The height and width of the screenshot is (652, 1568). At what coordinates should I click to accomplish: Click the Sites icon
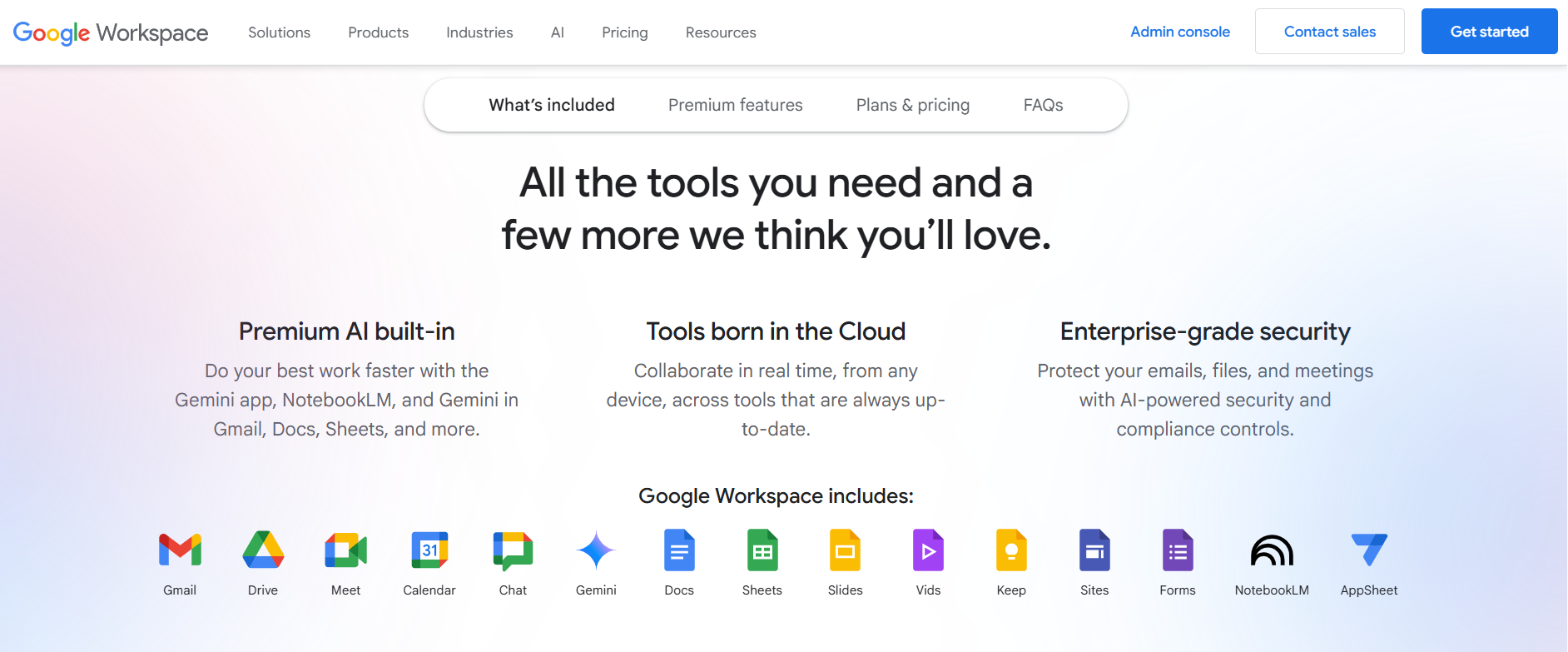pos(1094,550)
